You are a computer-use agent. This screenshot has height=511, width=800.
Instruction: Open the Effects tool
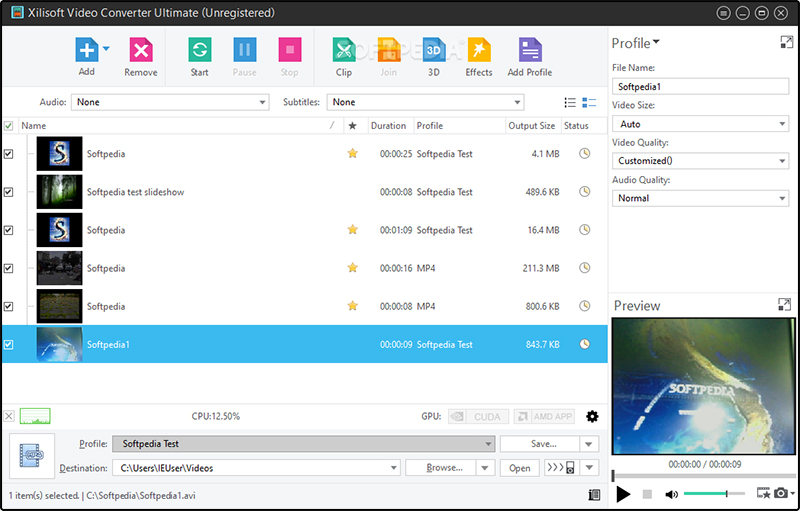tap(479, 50)
